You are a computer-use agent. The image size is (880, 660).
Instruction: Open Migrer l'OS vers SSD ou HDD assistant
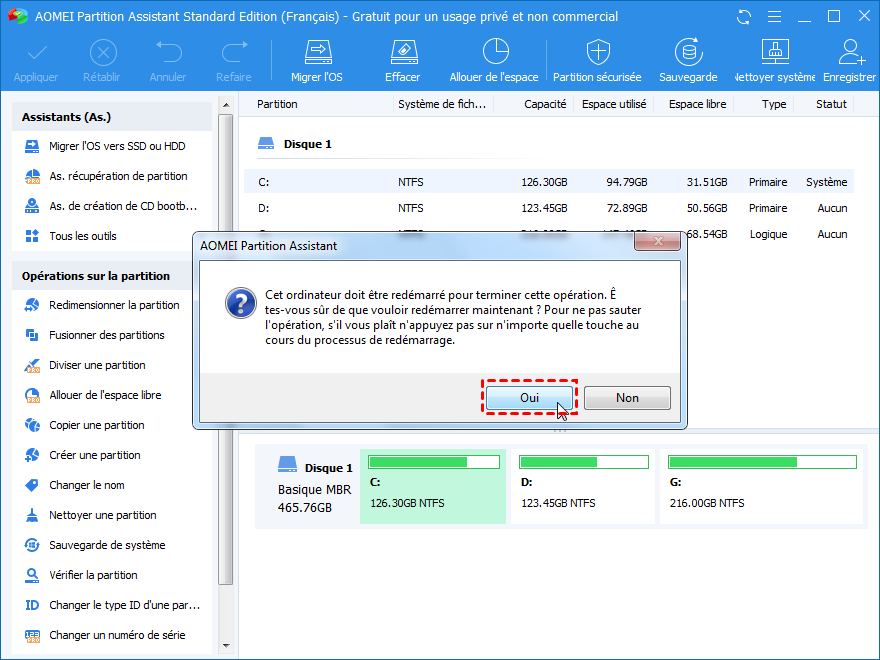tap(116, 146)
